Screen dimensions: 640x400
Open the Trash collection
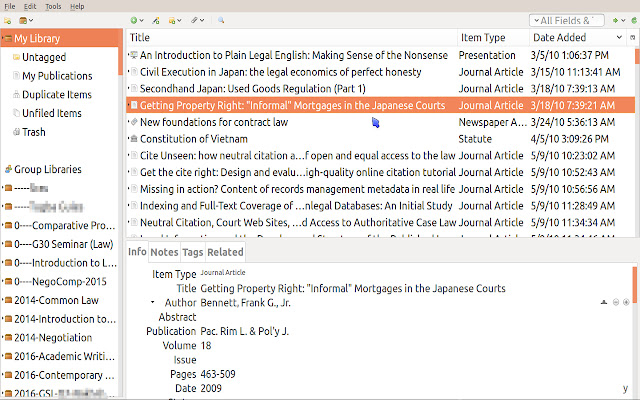[33, 132]
